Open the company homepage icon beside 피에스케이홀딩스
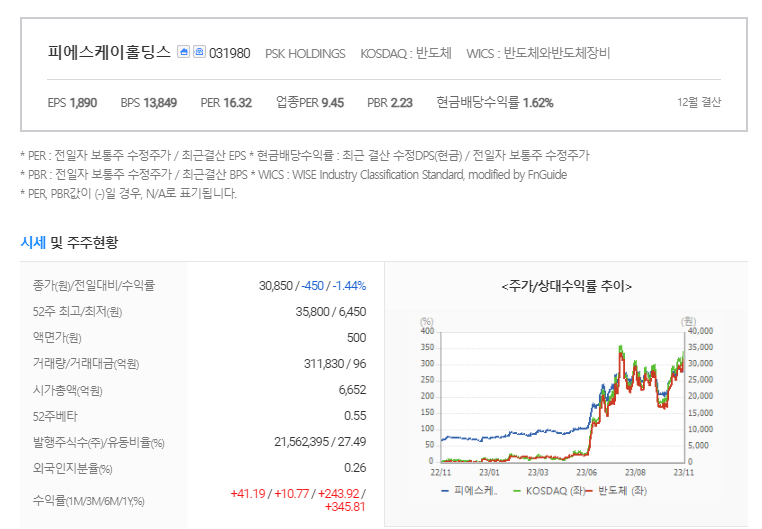The image size is (762, 529). (183, 51)
